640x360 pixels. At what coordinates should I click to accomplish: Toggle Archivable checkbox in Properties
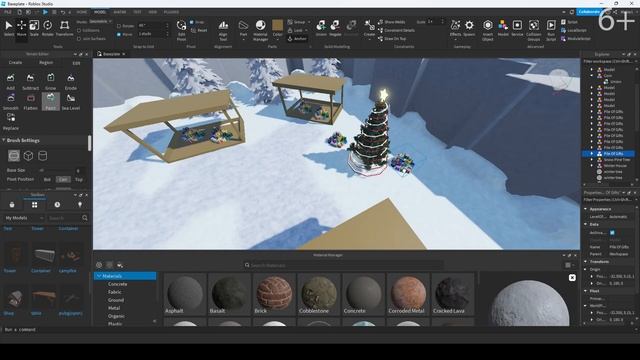612,233
